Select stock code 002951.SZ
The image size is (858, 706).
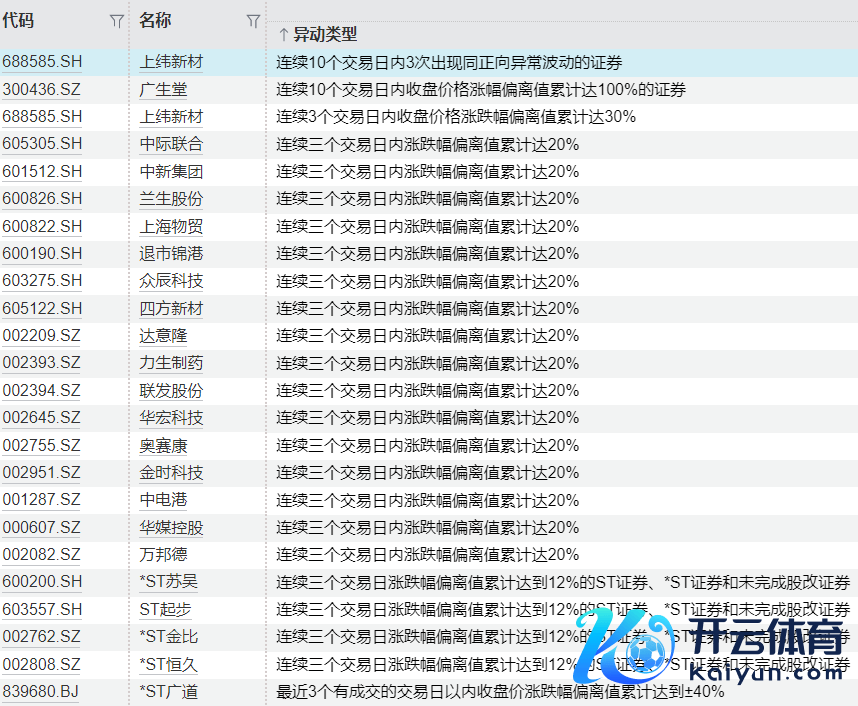(x=42, y=473)
